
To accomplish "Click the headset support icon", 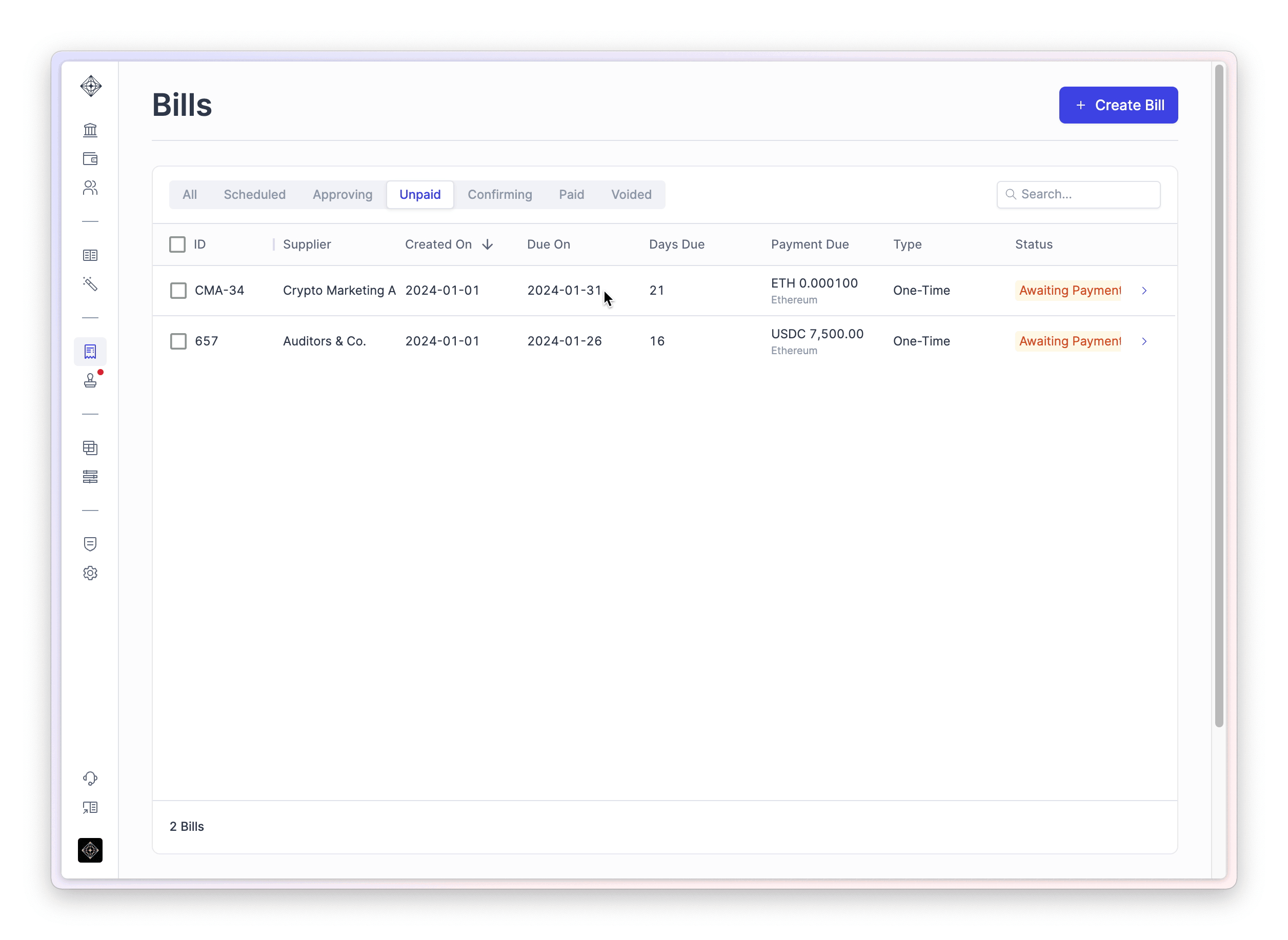I will click(90, 778).
